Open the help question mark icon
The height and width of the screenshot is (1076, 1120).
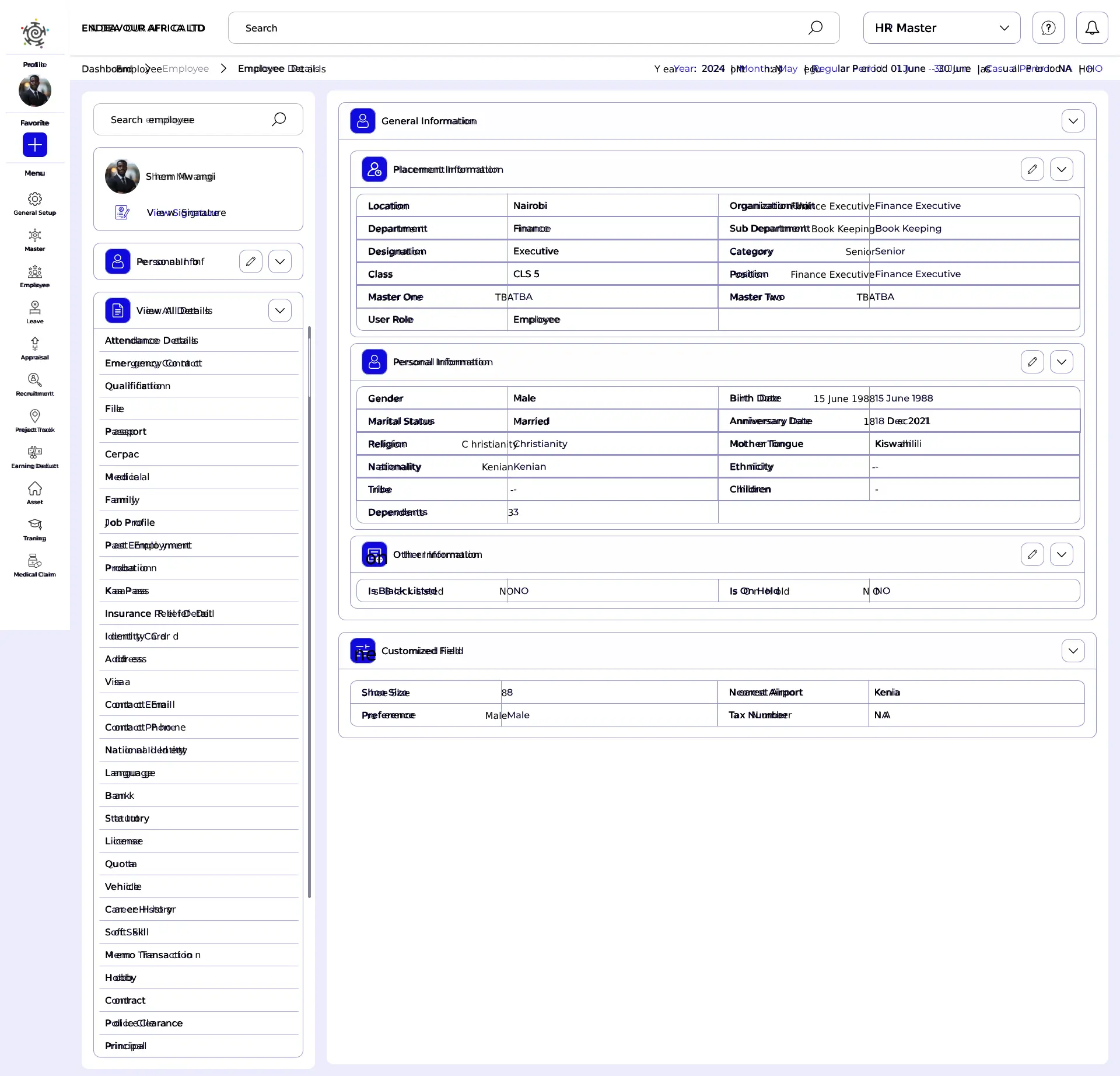(1048, 28)
